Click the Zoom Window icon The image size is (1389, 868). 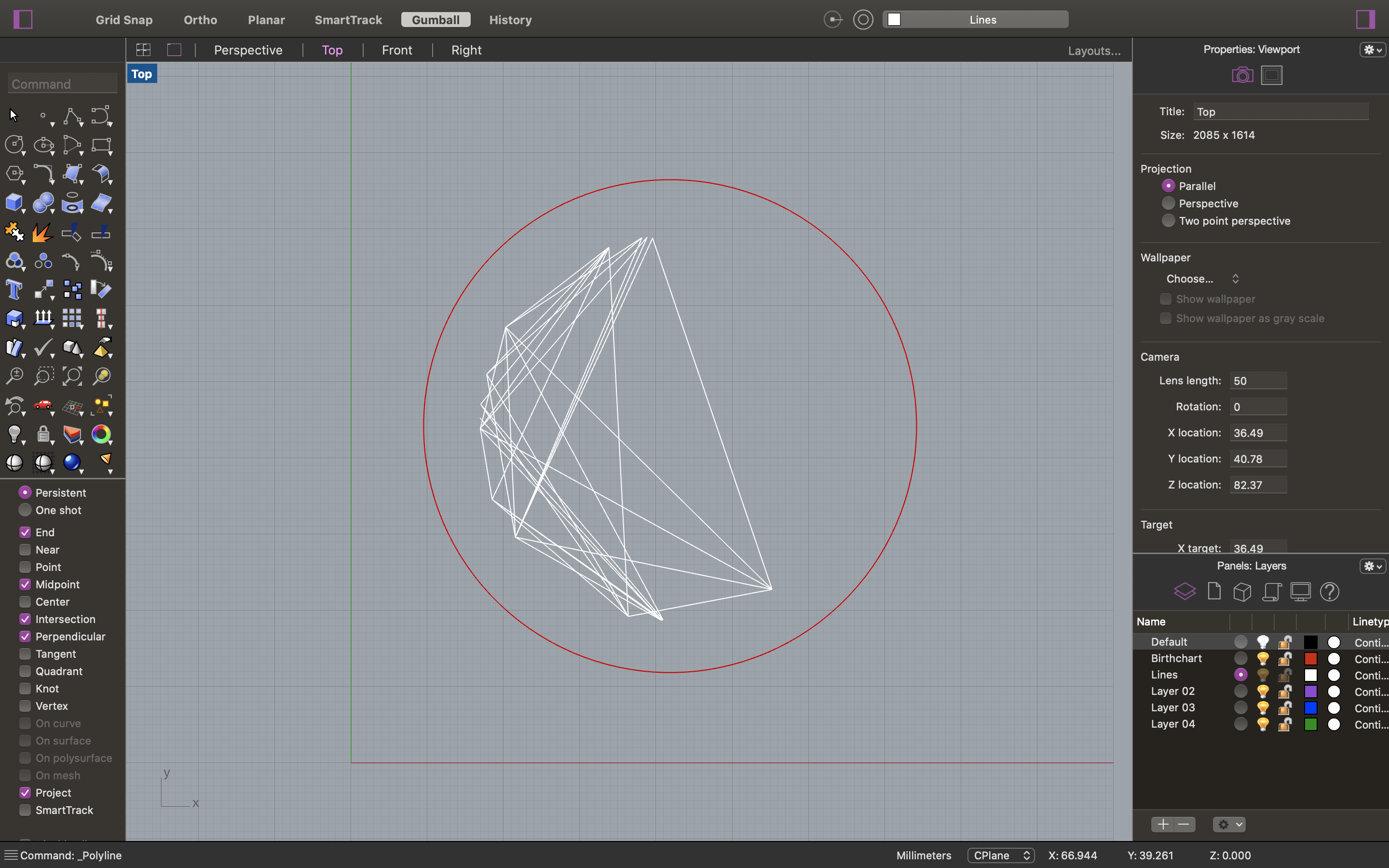(43, 376)
